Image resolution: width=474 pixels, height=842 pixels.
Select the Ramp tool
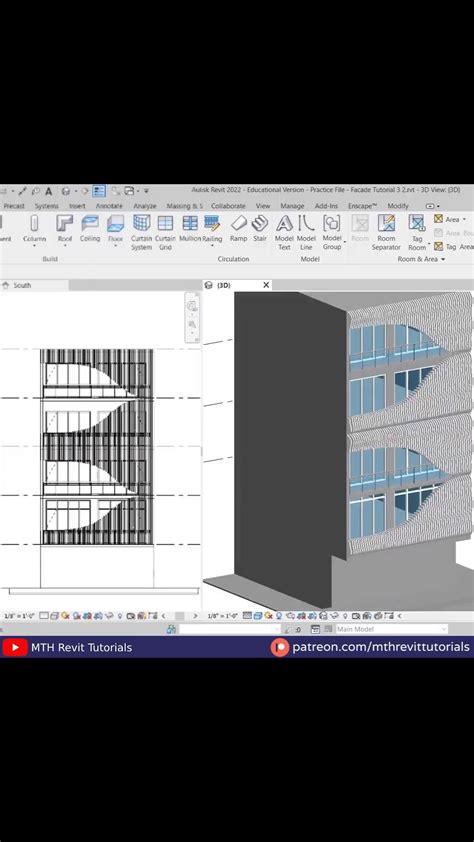[x=238, y=228]
